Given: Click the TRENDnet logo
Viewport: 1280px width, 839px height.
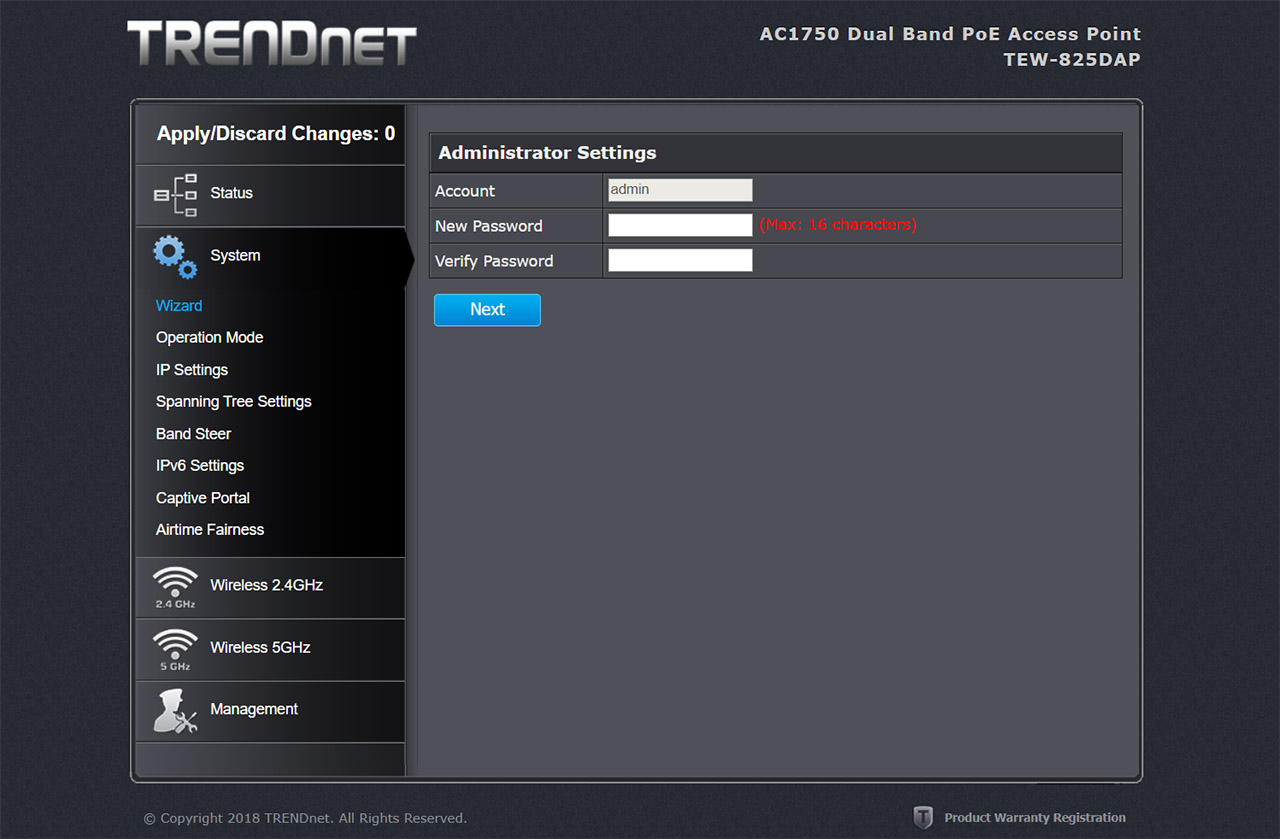Looking at the screenshot, I should click(272, 45).
